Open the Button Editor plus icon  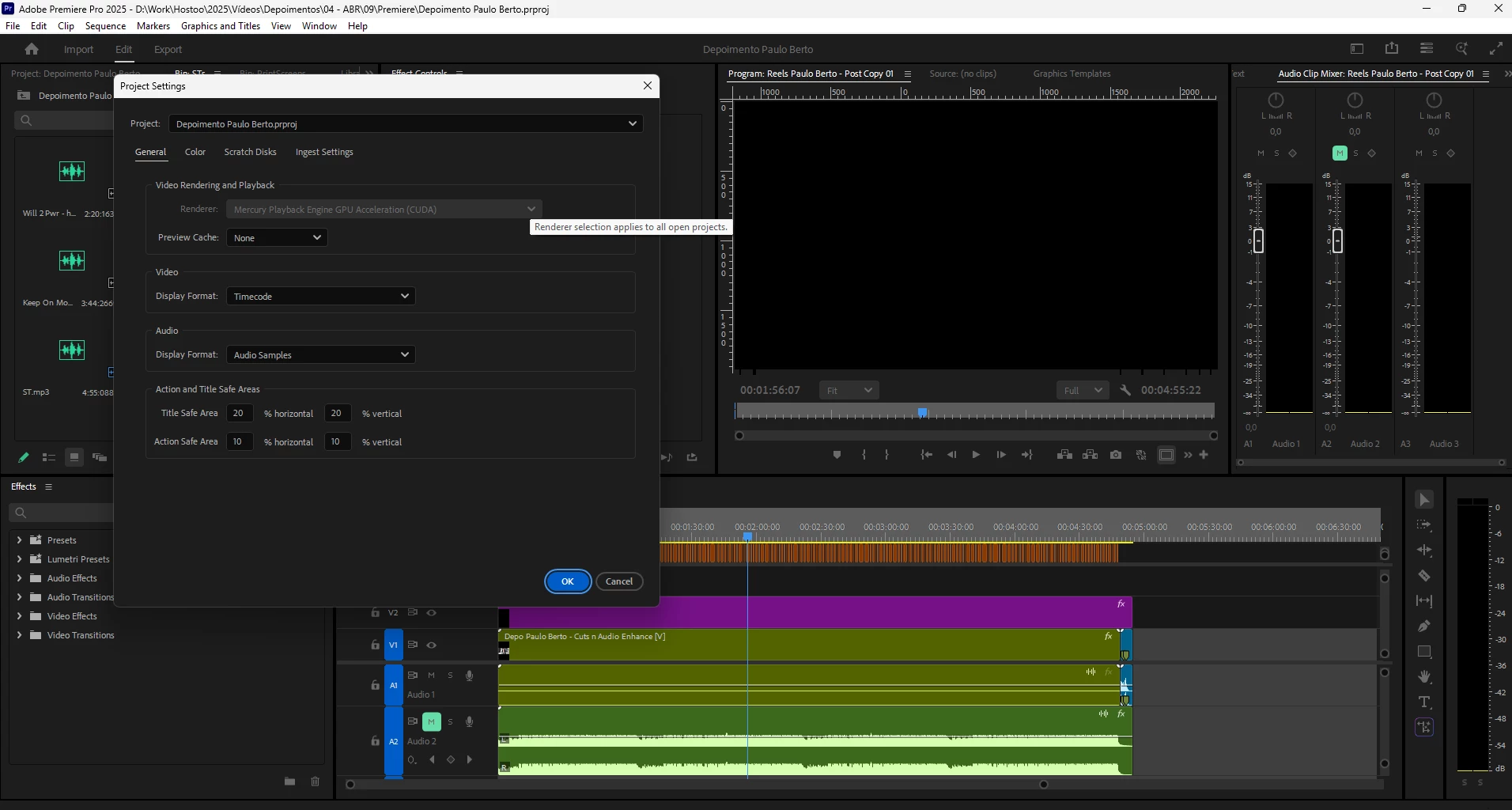1204,455
